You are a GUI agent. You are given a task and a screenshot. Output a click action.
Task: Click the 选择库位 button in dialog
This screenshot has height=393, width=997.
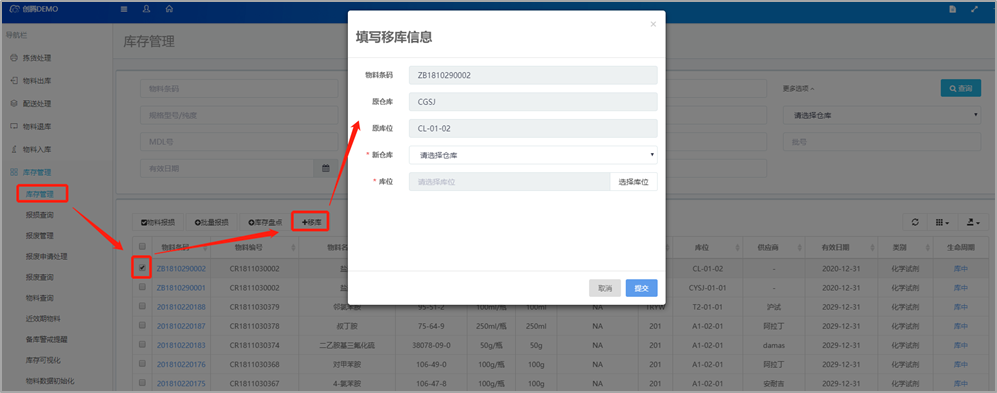pyautogui.click(x=633, y=182)
